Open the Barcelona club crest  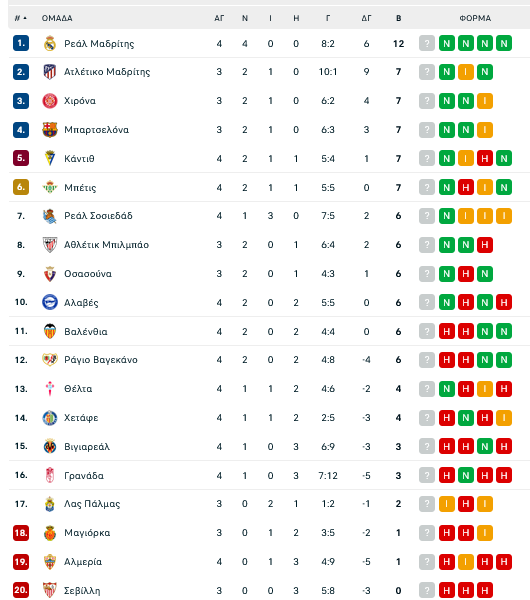[50, 130]
